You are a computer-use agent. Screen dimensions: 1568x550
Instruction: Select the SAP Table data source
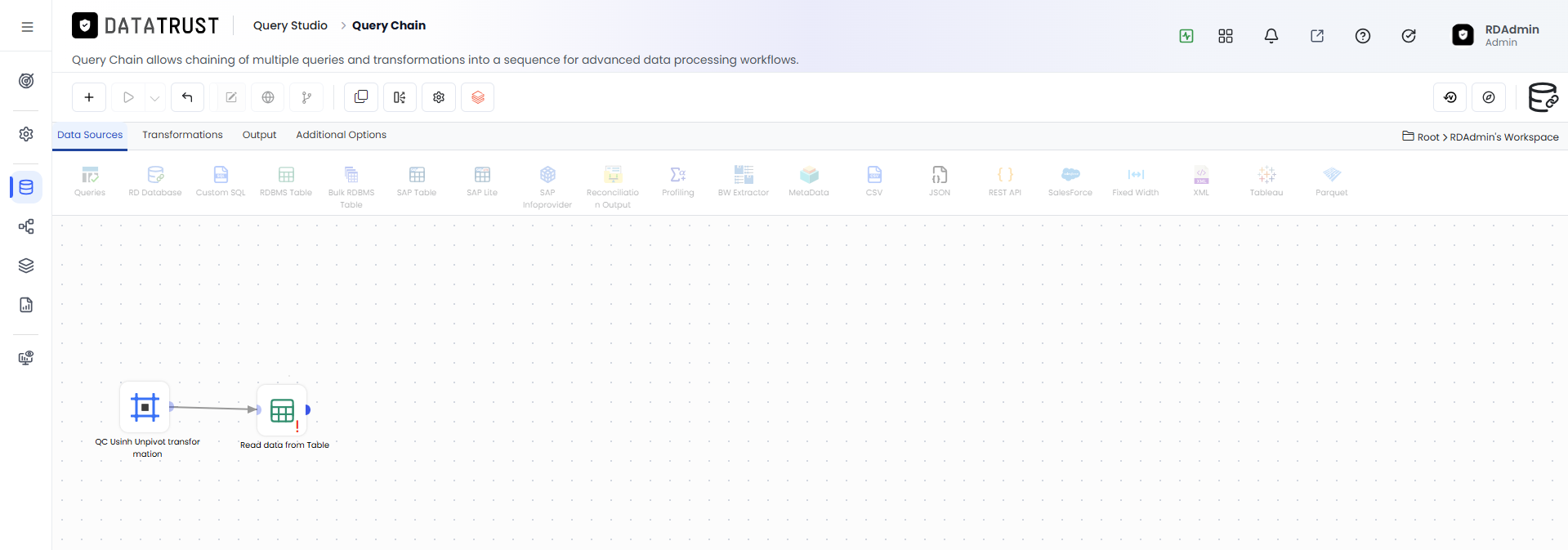[417, 181]
